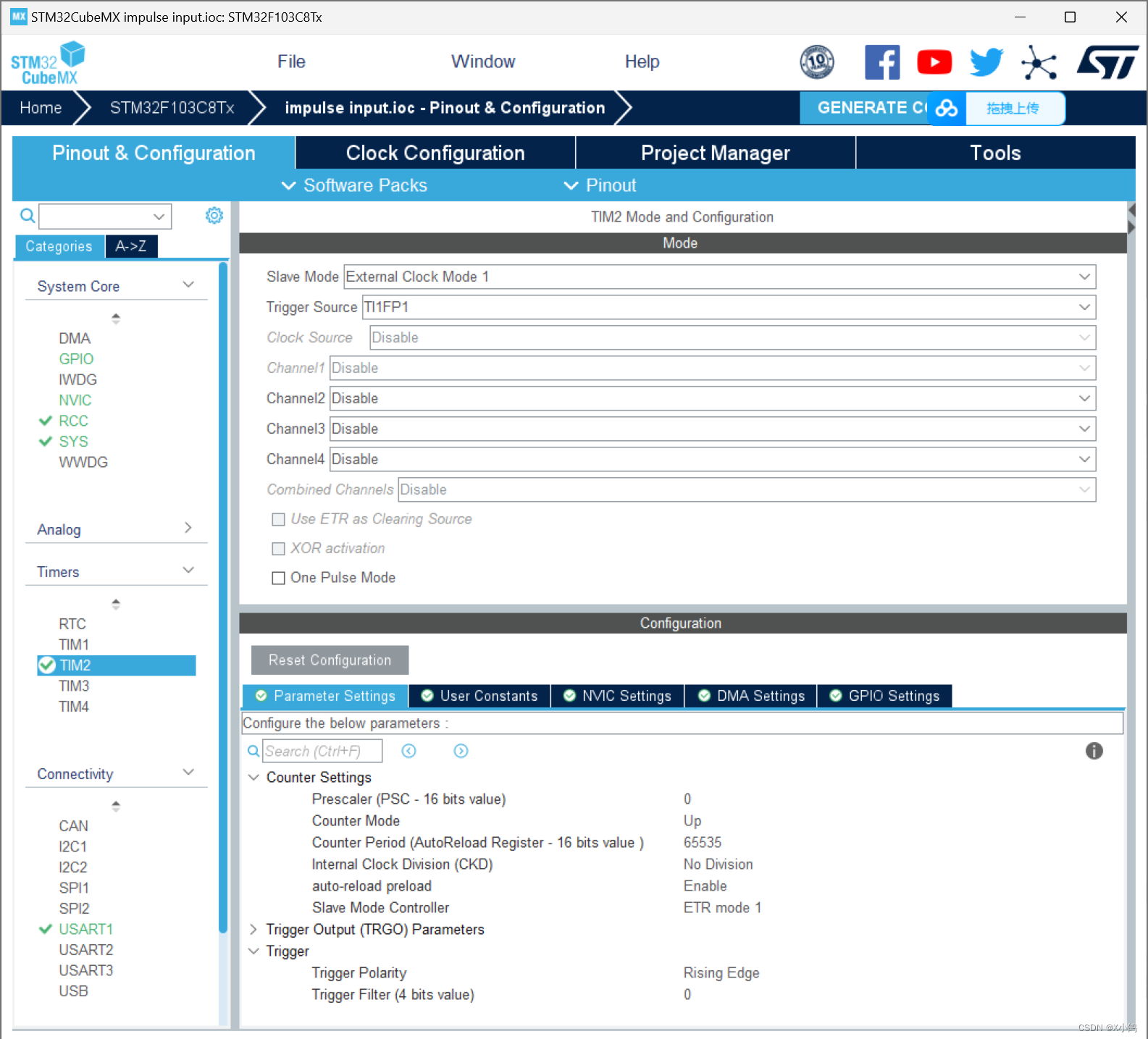The width and height of the screenshot is (1148, 1039).
Task: Click the parameter search magnifier icon
Action: (254, 751)
